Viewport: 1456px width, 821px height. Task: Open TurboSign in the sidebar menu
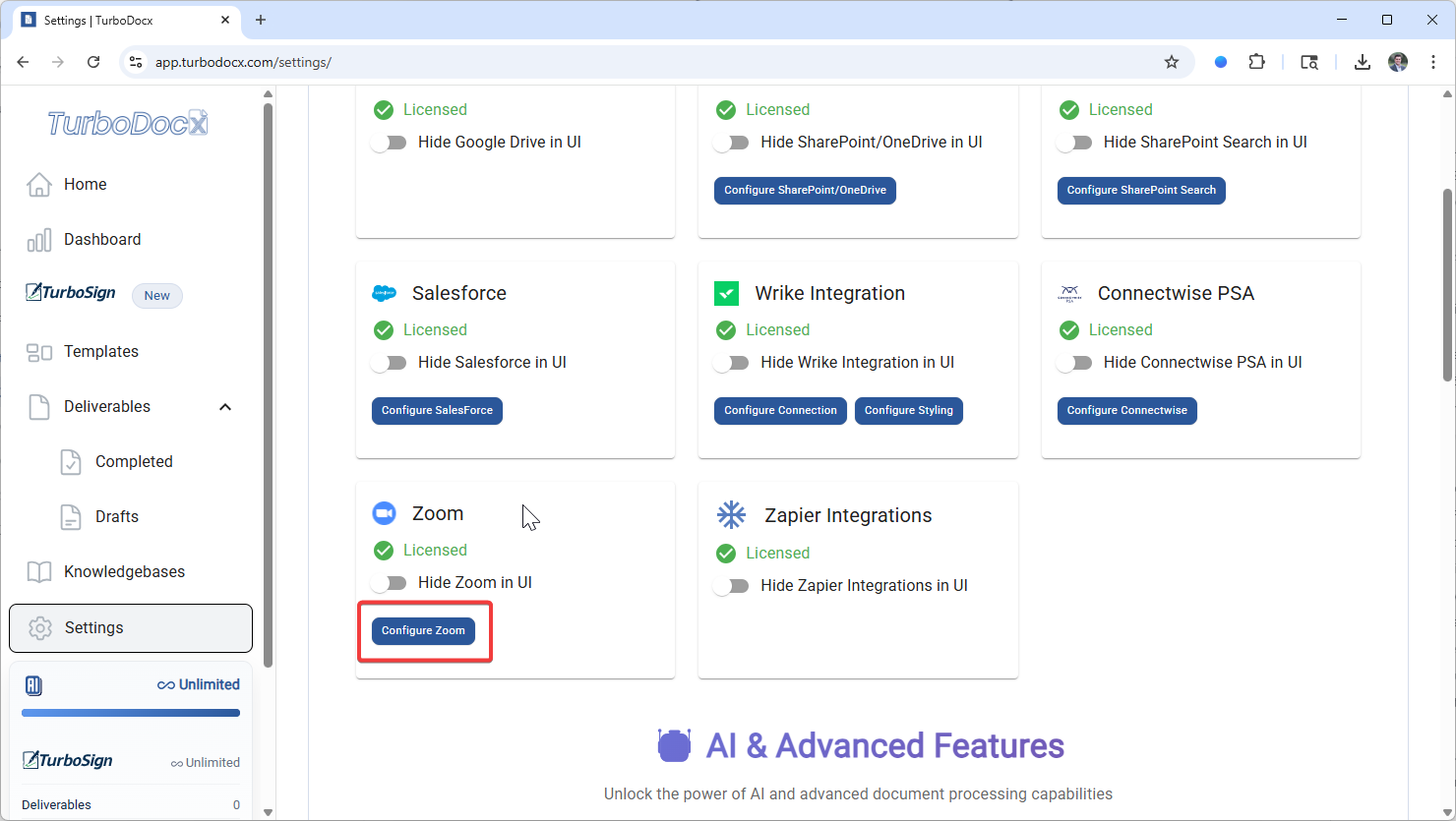coord(70,293)
